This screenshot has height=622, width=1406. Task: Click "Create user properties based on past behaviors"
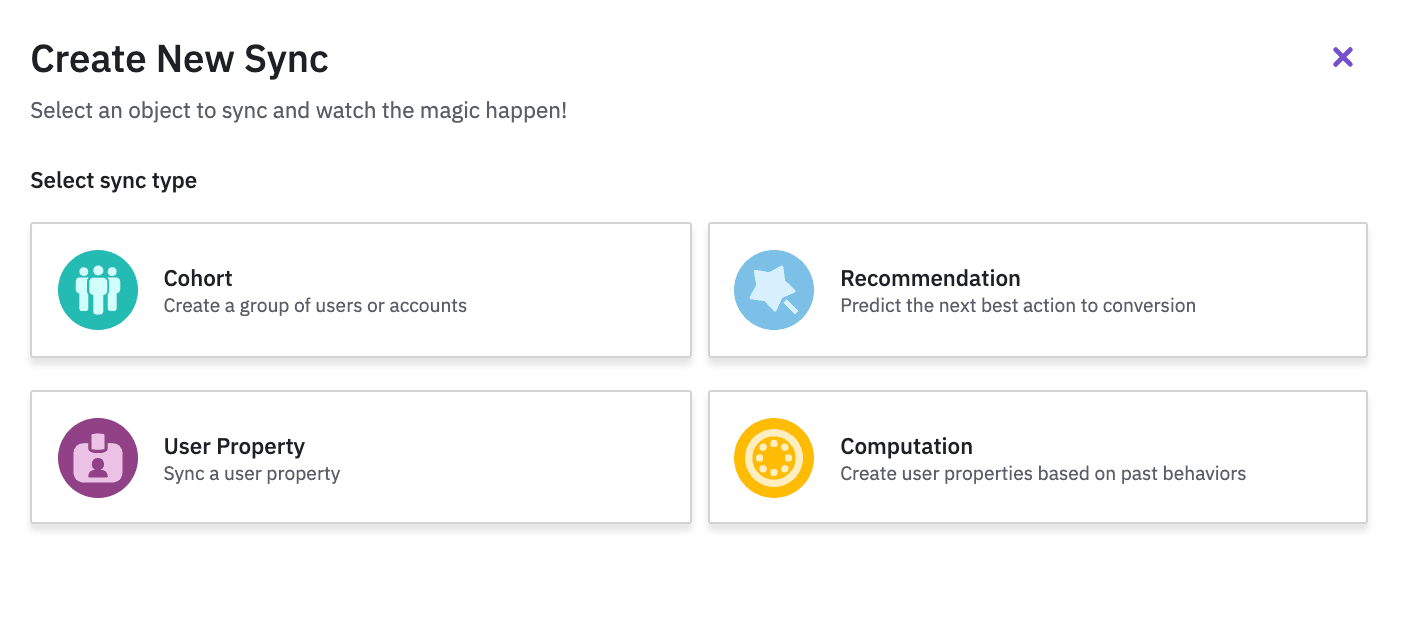point(1043,474)
